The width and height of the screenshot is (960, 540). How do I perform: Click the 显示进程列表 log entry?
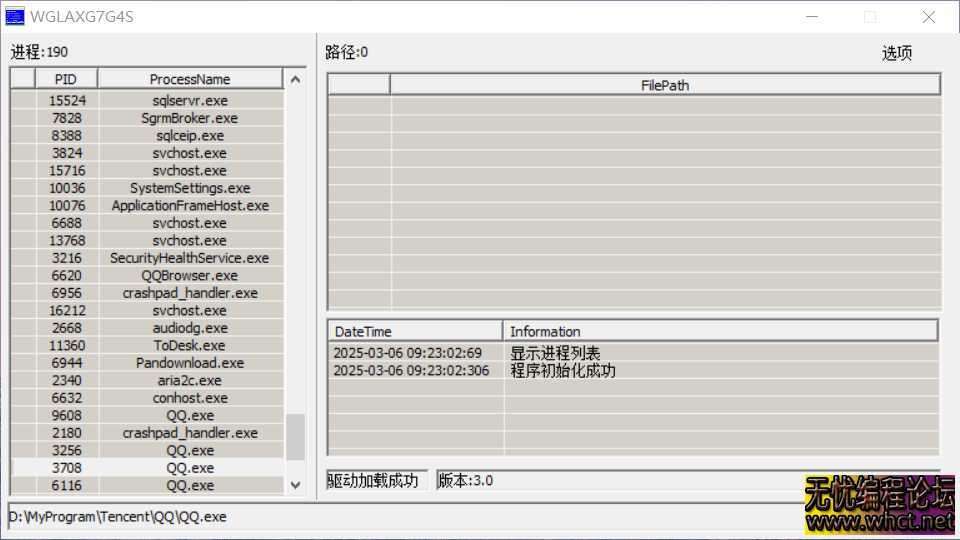point(555,353)
